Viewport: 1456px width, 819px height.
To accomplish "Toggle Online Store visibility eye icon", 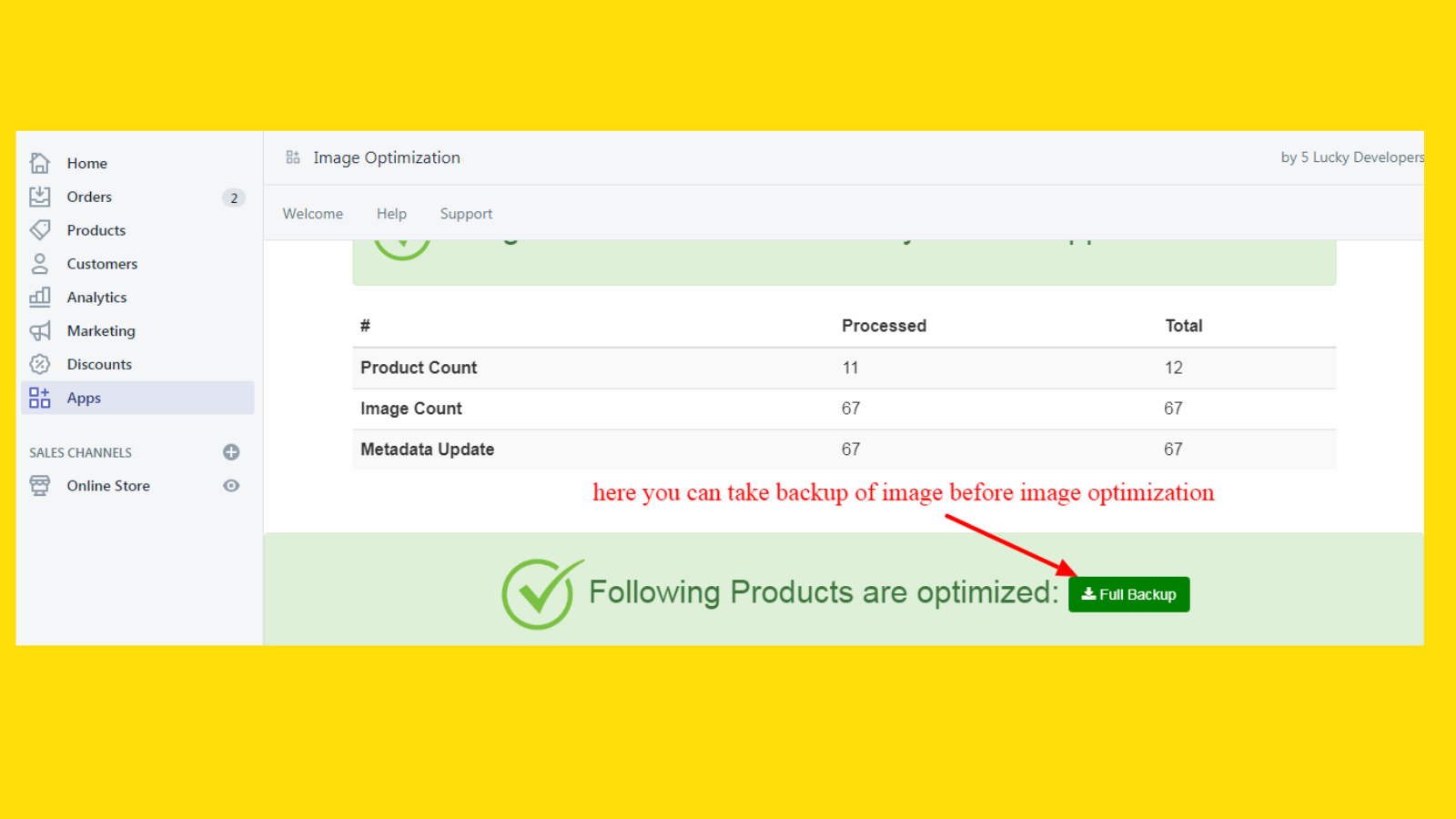I will point(231,485).
